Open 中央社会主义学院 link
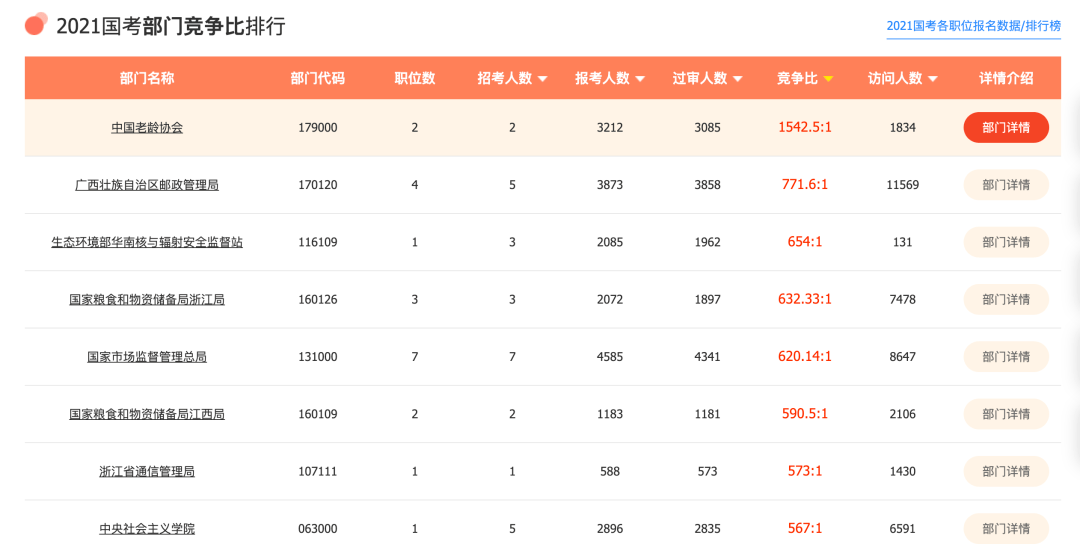1080x556 pixels. tap(147, 529)
